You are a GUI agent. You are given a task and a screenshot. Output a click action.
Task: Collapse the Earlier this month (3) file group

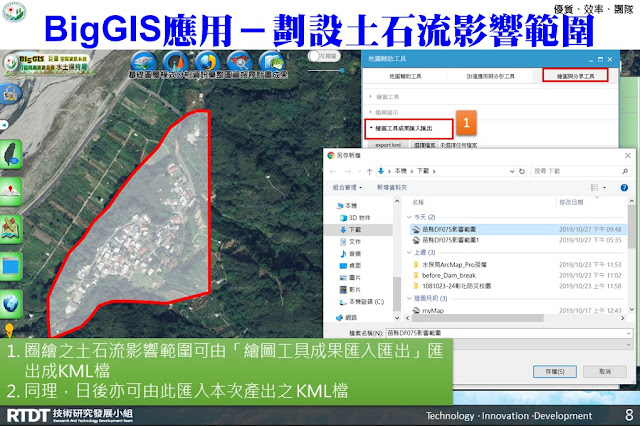pyautogui.click(x=409, y=299)
